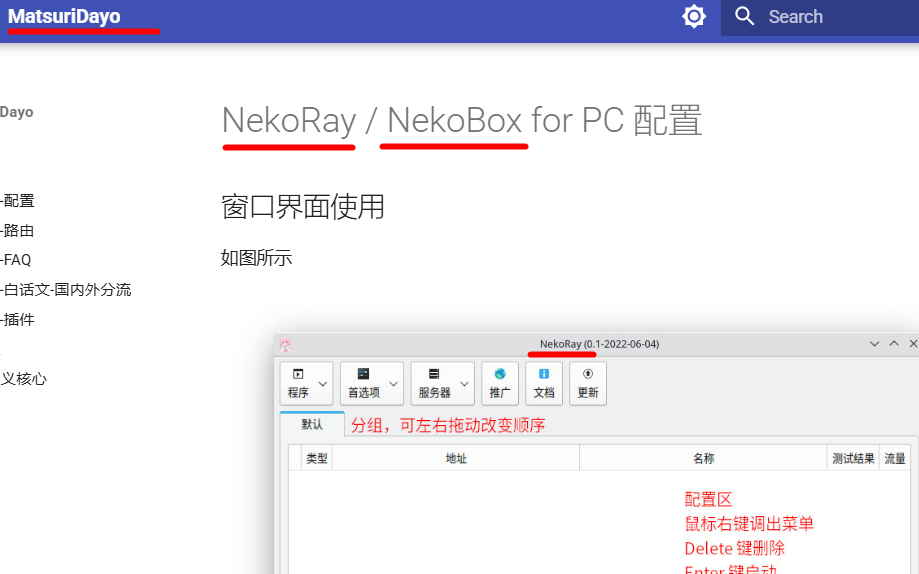Click the 首选项 (Preferences) toolbar icon
Image resolution: width=919 pixels, height=574 pixels.
click(x=363, y=383)
